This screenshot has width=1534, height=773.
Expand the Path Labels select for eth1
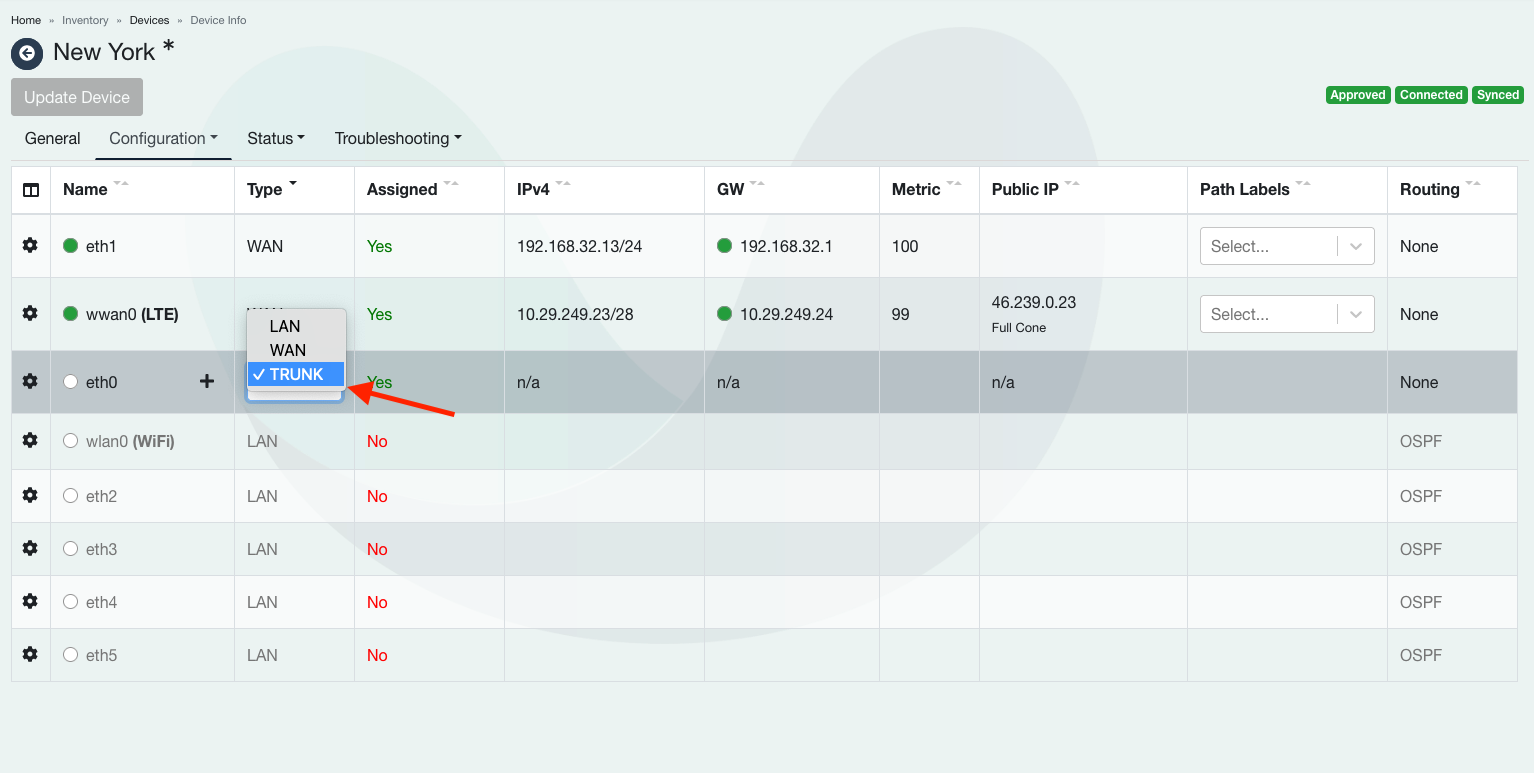[1286, 246]
